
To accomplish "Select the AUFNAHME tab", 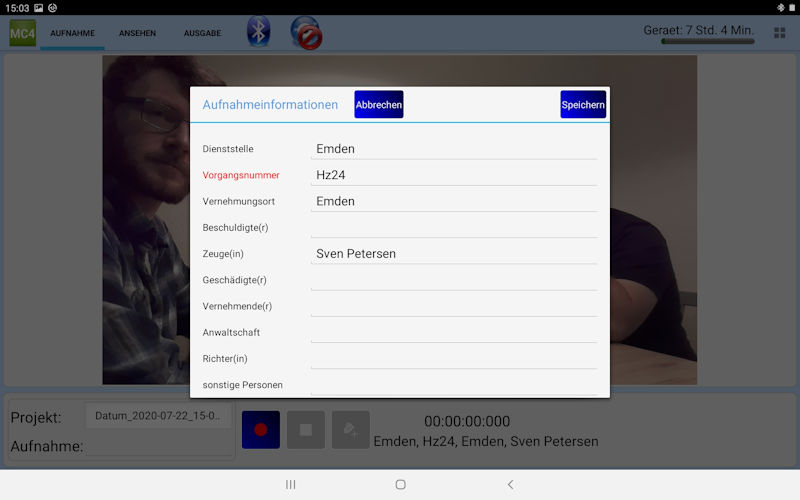I will 72,33.
